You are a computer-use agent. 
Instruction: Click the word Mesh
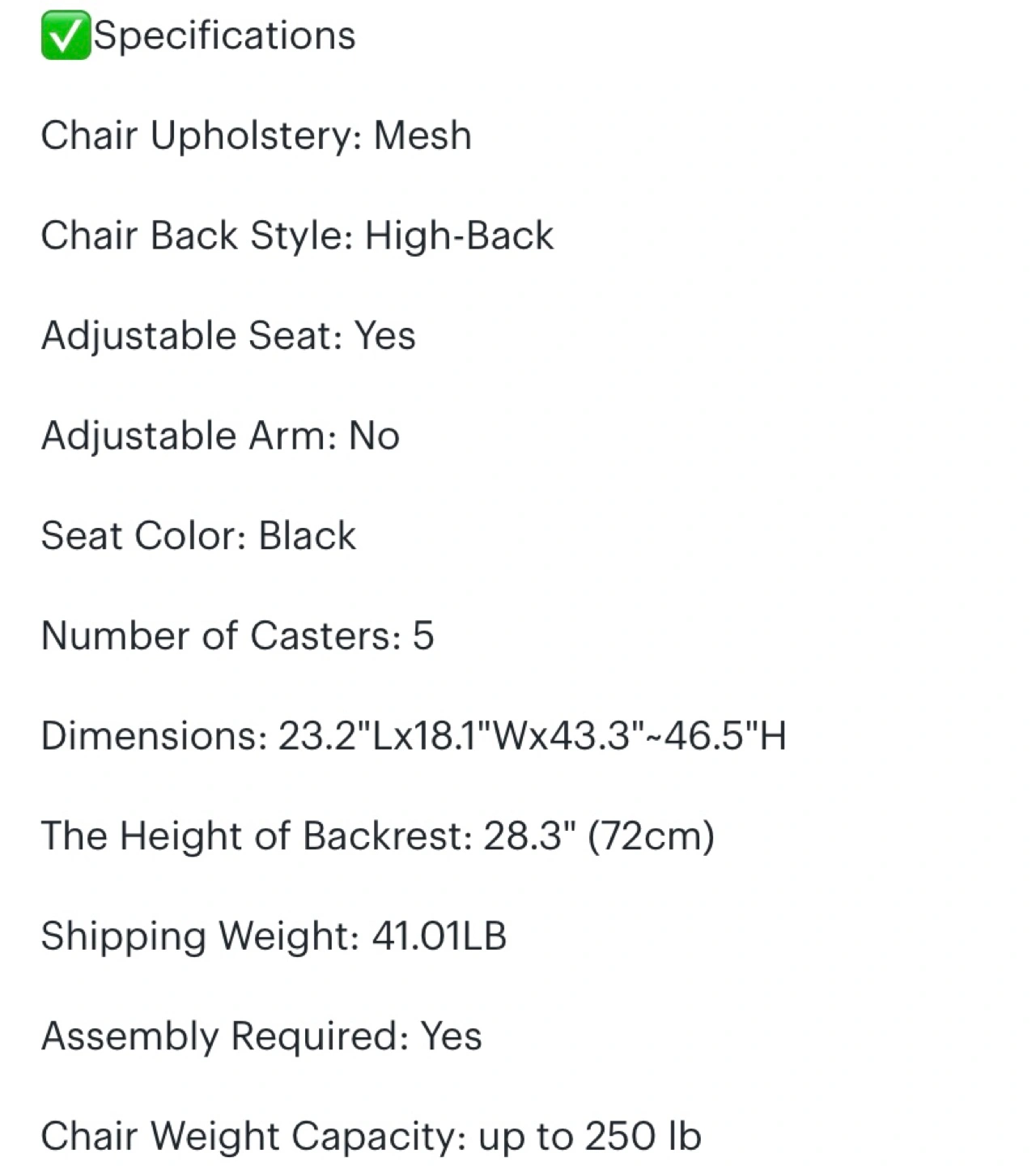pyautogui.click(x=422, y=135)
